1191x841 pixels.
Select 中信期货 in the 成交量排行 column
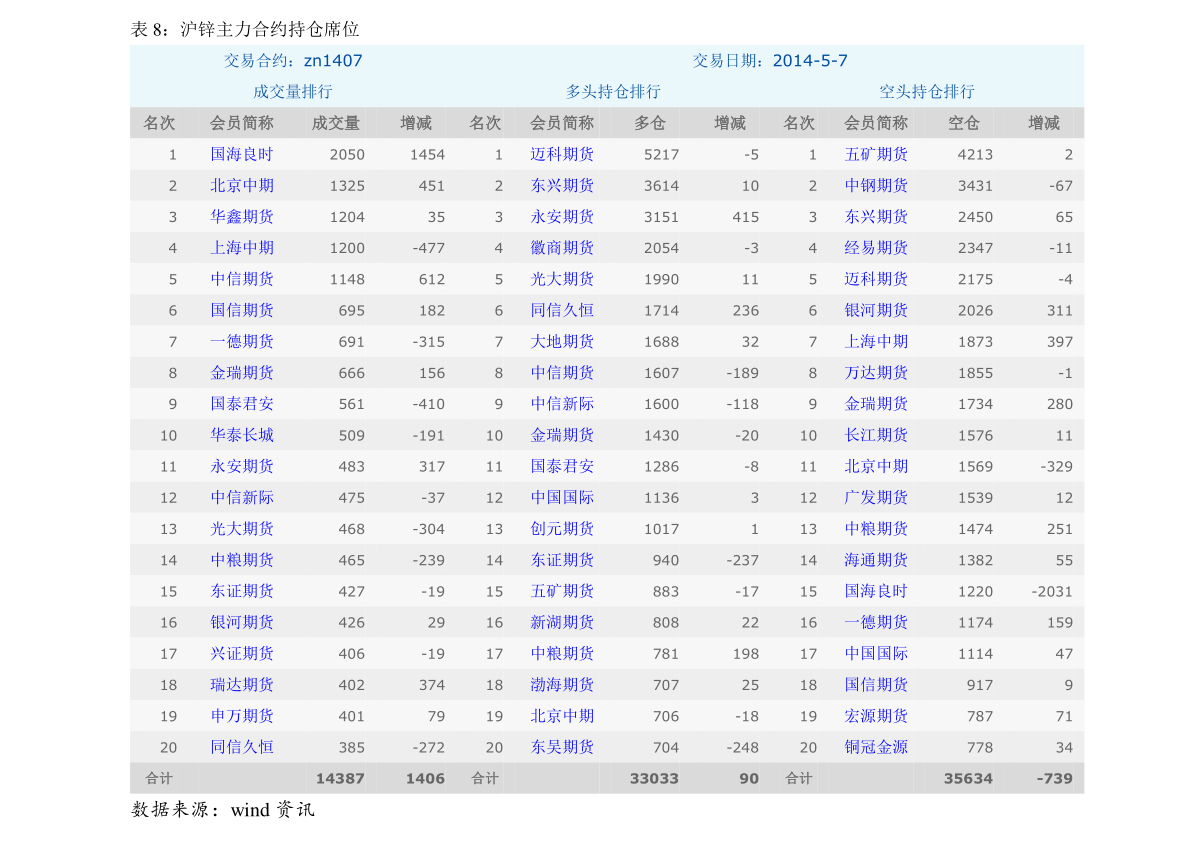point(242,279)
